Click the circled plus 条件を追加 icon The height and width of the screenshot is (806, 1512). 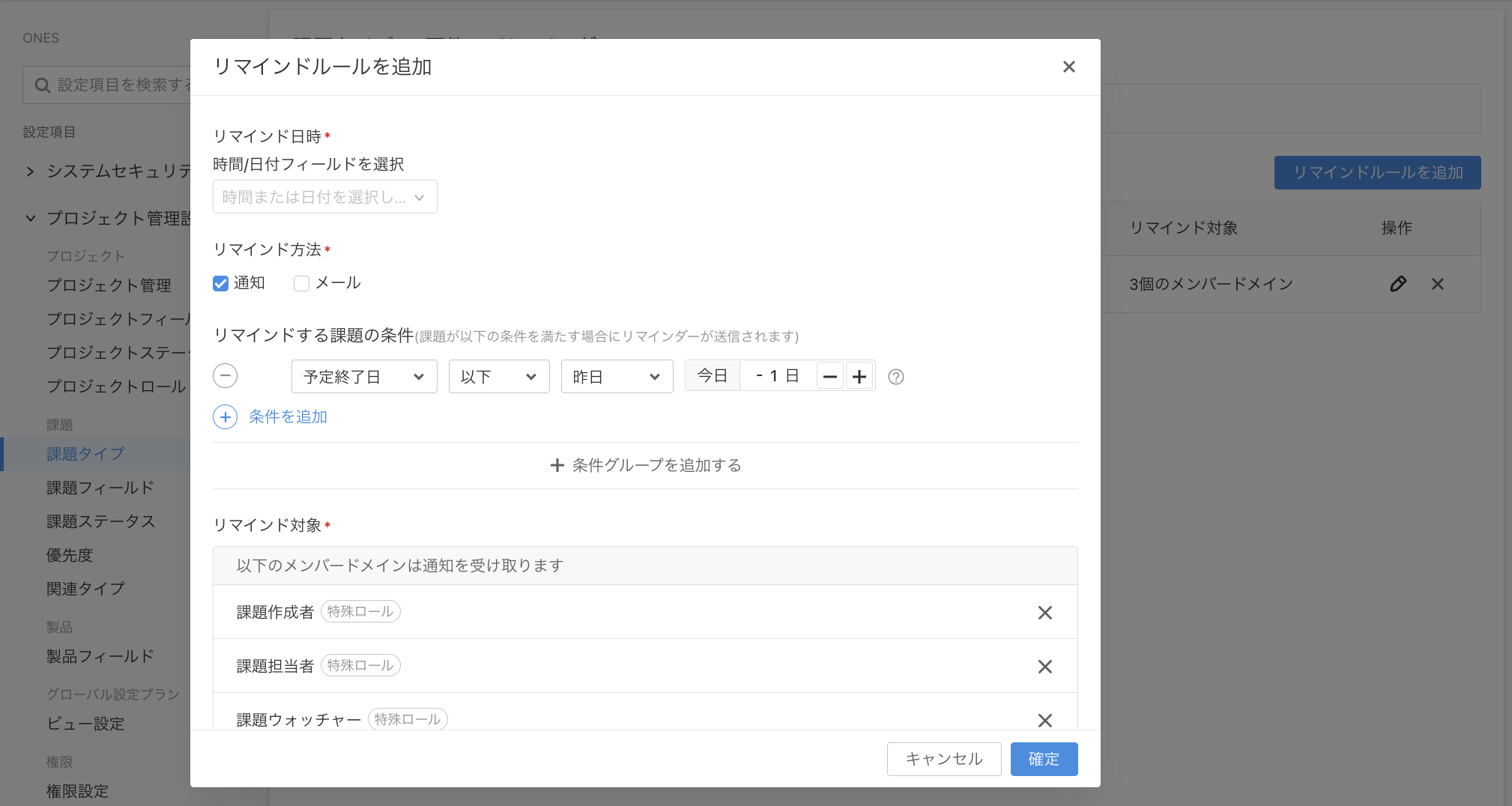[225, 417]
